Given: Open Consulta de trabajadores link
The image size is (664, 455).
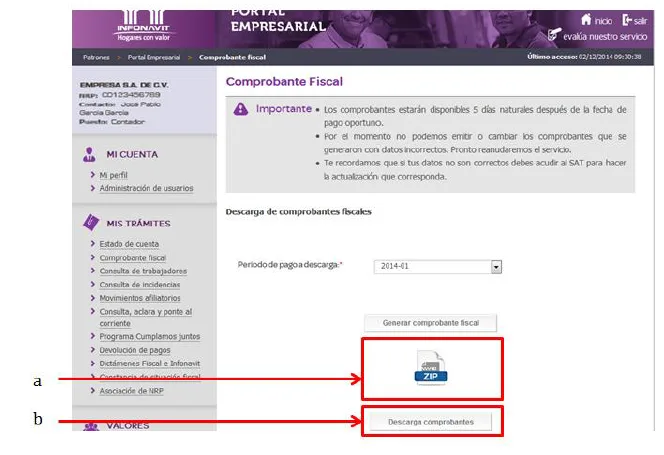Looking at the screenshot, I should (x=143, y=271).
